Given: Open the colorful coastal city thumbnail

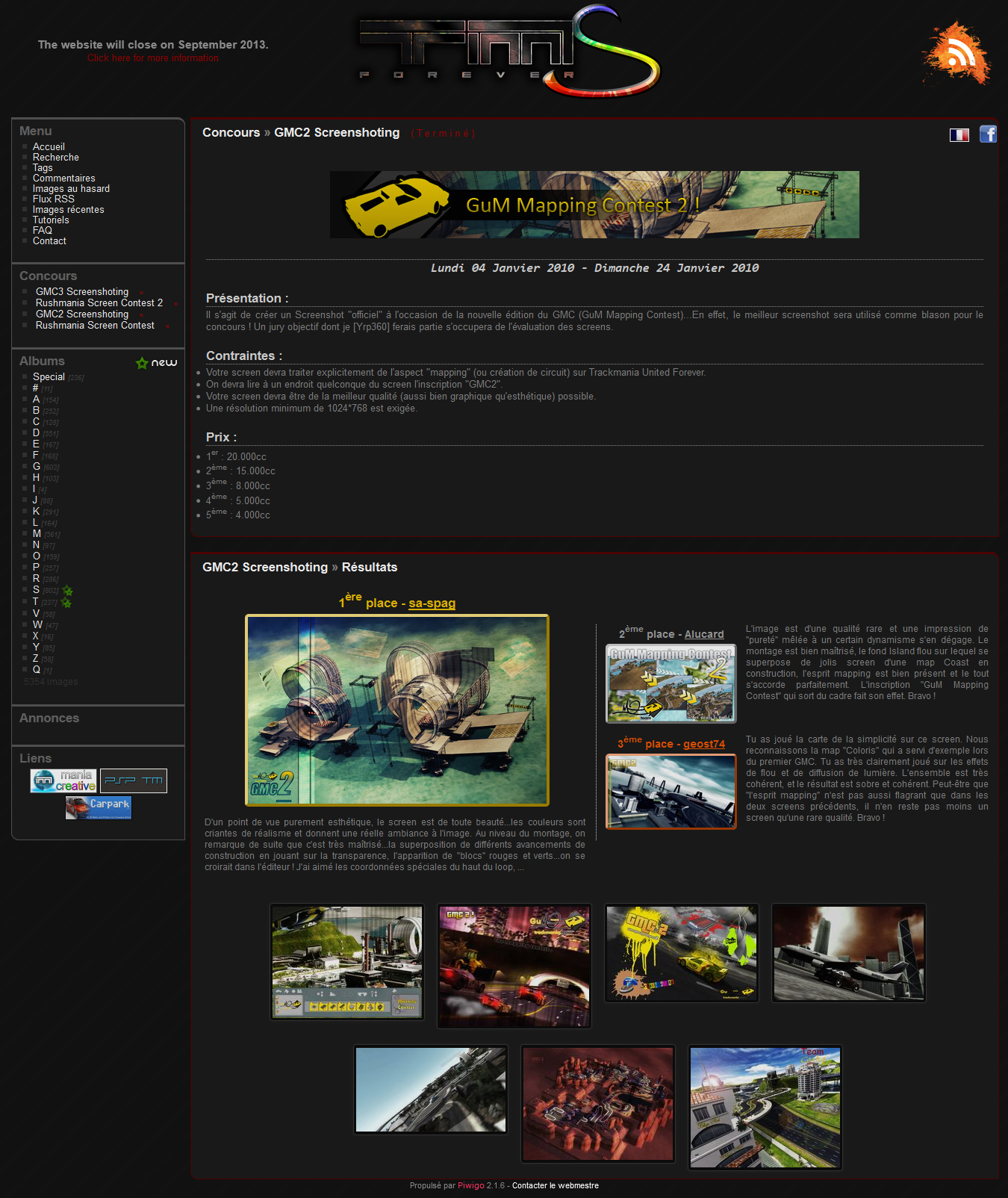Looking at the screenshot, I should 765,1107.
